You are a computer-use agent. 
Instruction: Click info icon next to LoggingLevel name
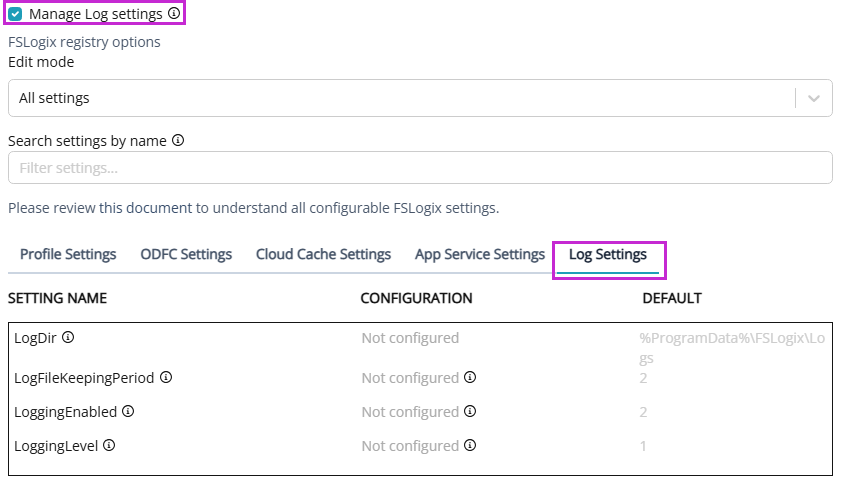(x=109, y=445)
